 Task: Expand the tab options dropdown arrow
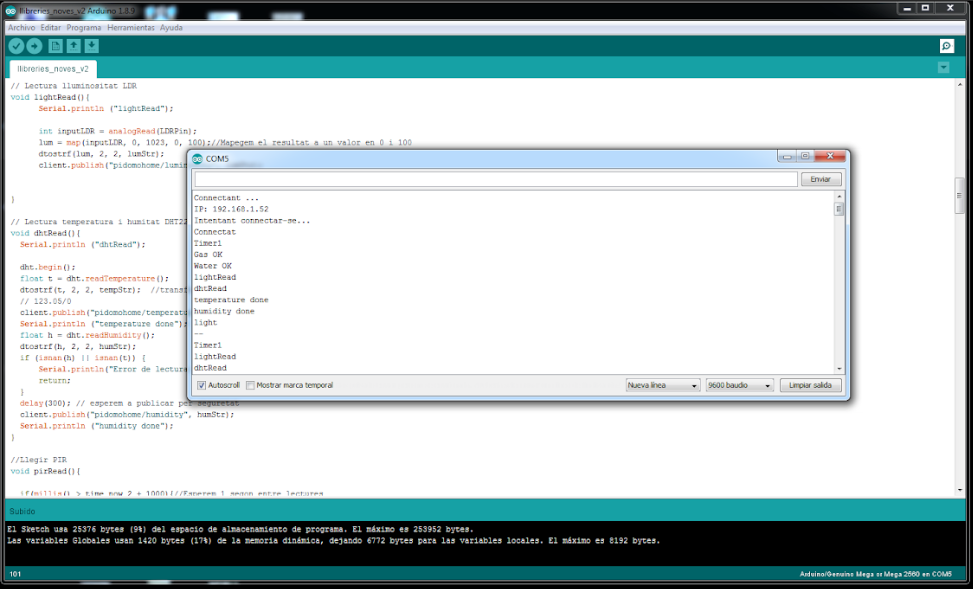[x=943, y=68]
